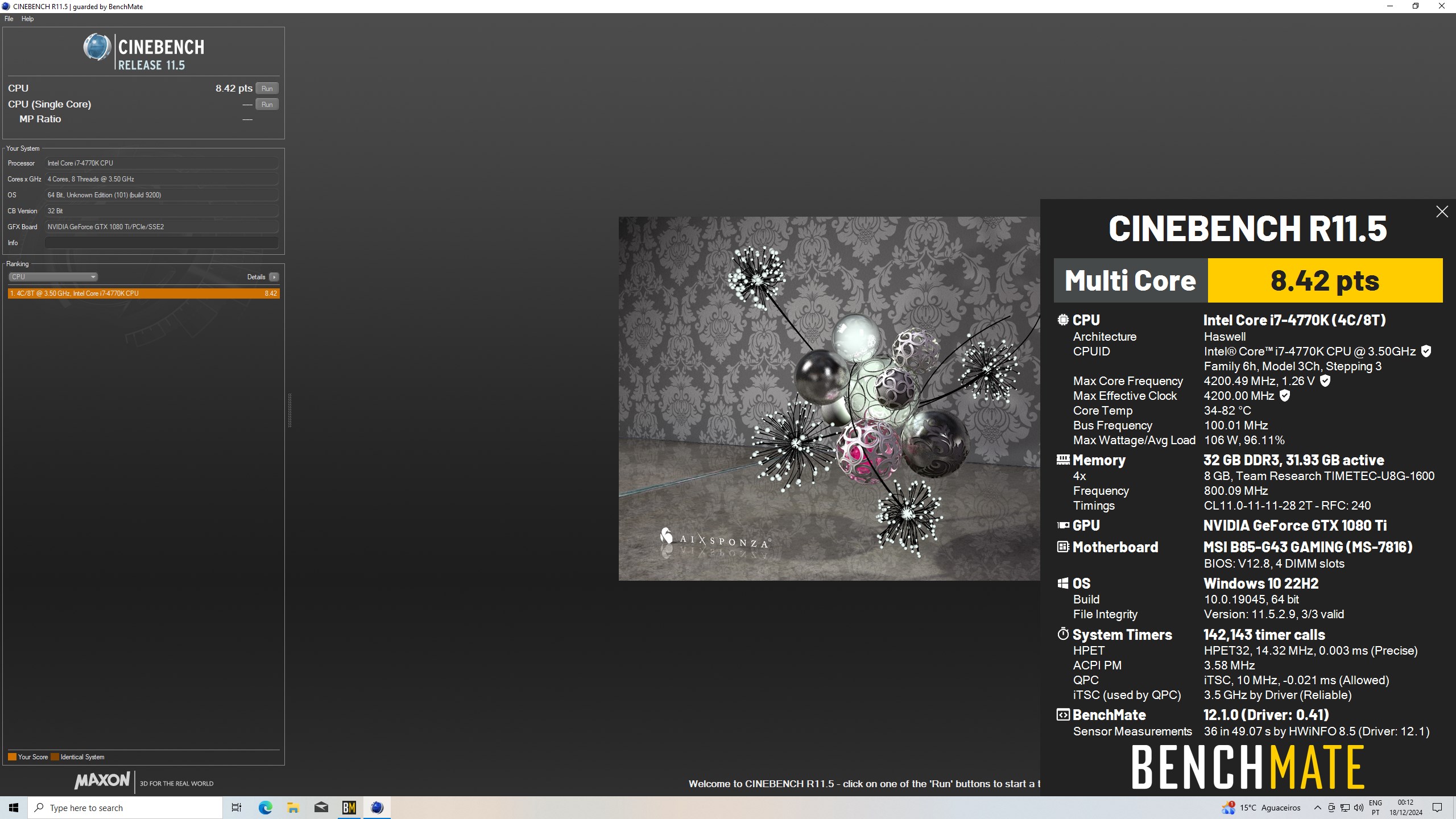Click the 8.42 pts CPU score text
Viewport: 1456px width, 819px height.
point(234,88)
